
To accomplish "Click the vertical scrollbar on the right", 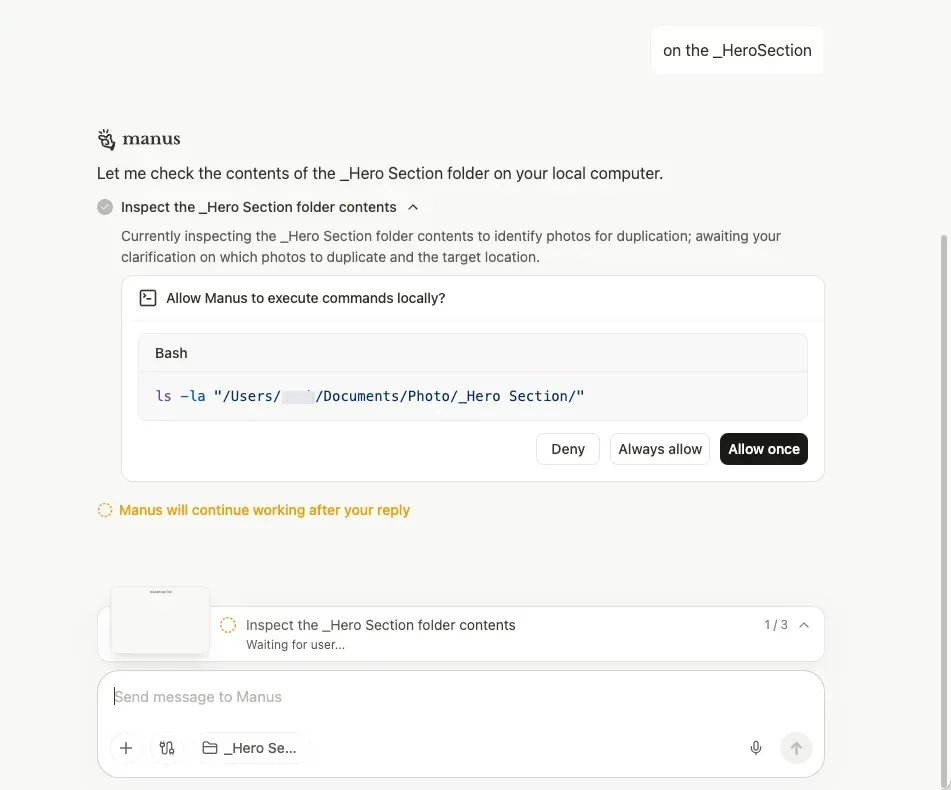I will pyautogui.click(x=943, y=509).
